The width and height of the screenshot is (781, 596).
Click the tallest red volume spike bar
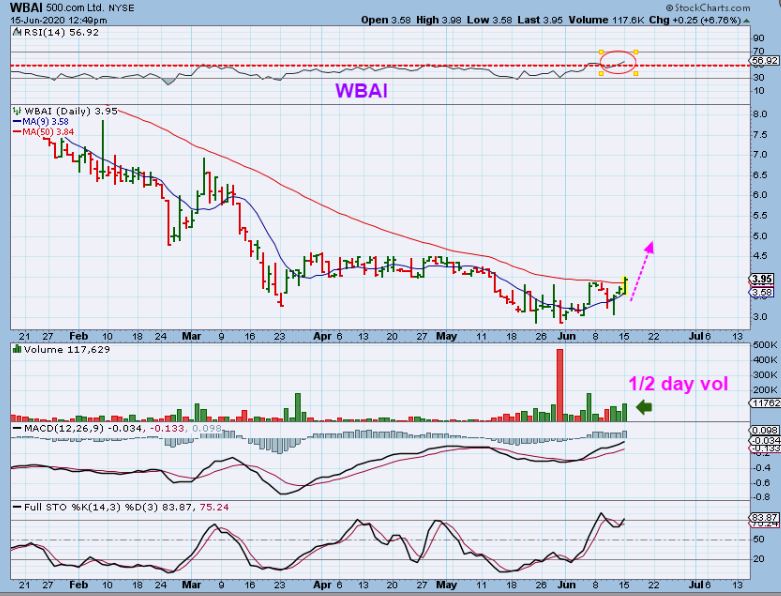click(559, 385)
